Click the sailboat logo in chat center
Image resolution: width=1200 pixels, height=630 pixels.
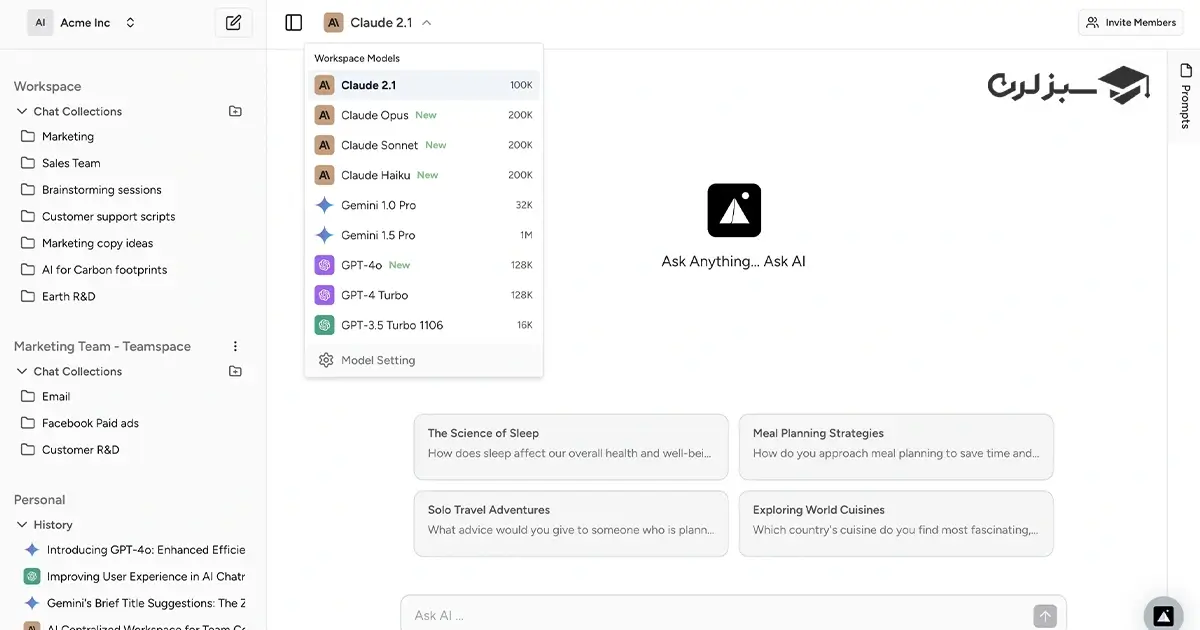(734, 210)
